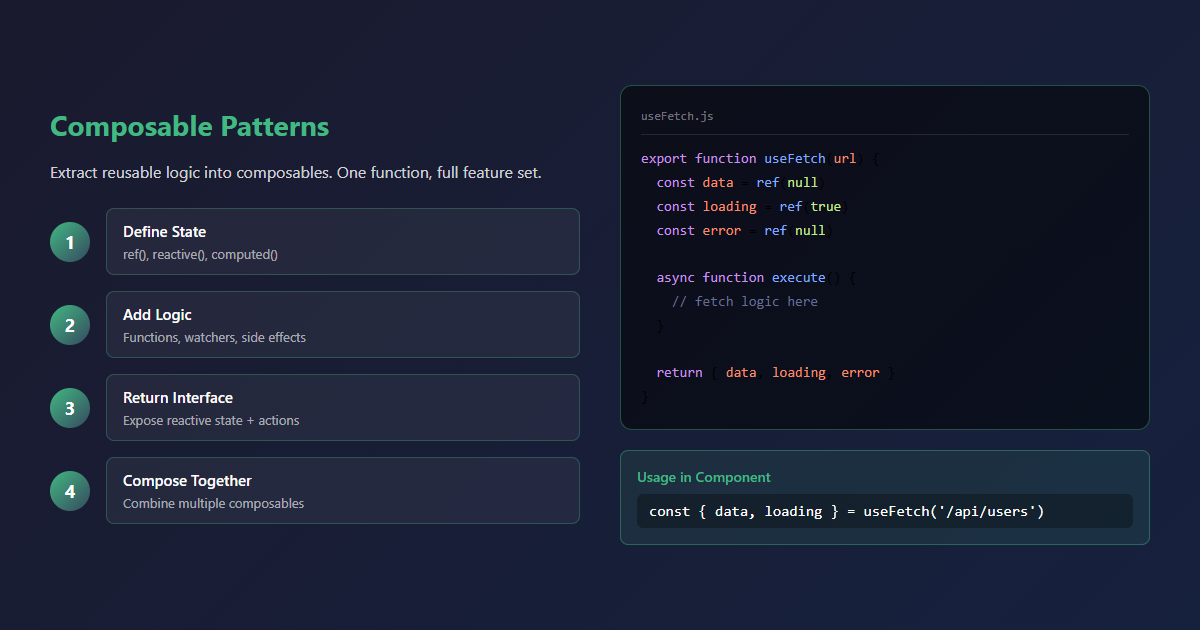This screenshot has width=1200, height=630.
Task: Click the 'const loading' code line
Action: pyautogui.click(x=752, y=206)
